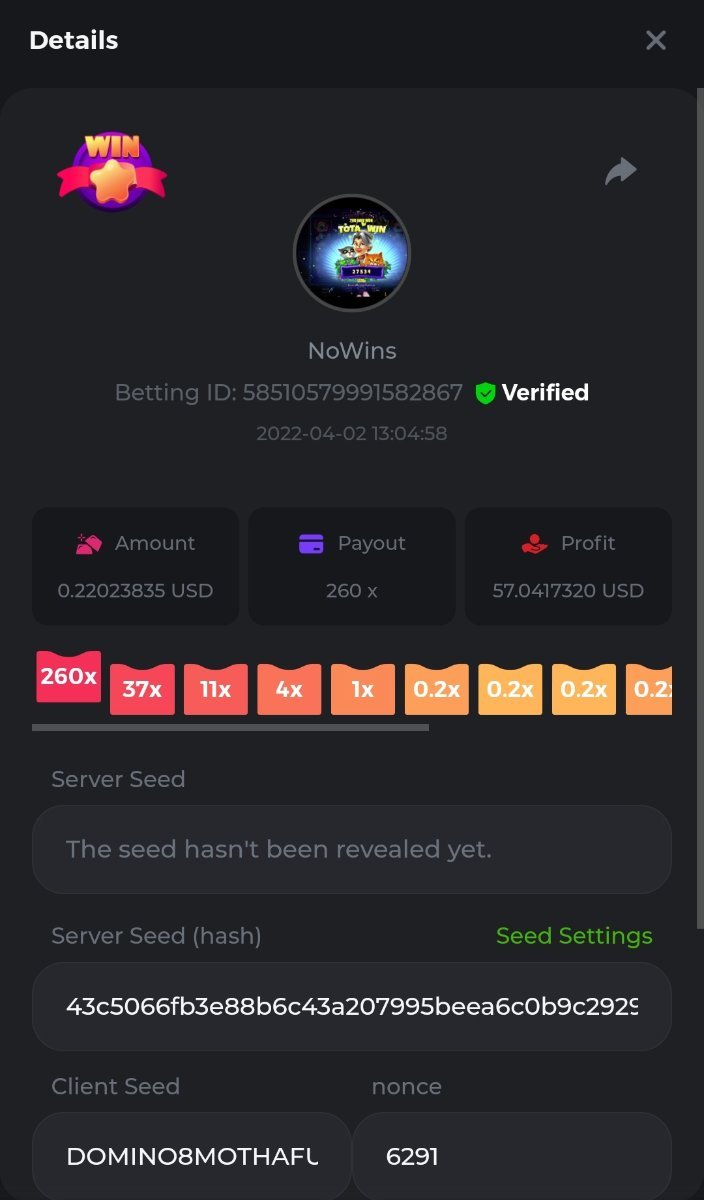
Task: Click the Amount money icon
Action: [x=89, y=543]
